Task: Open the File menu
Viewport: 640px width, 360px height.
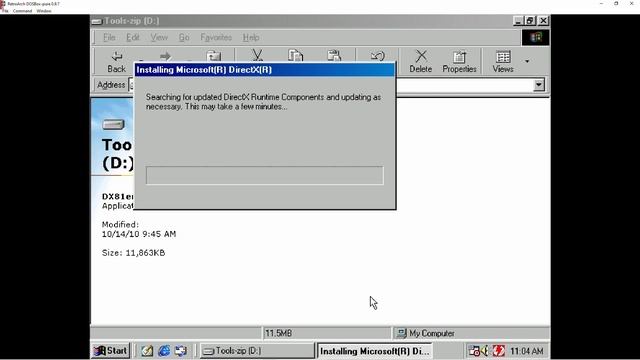Action: click(109, 38)
